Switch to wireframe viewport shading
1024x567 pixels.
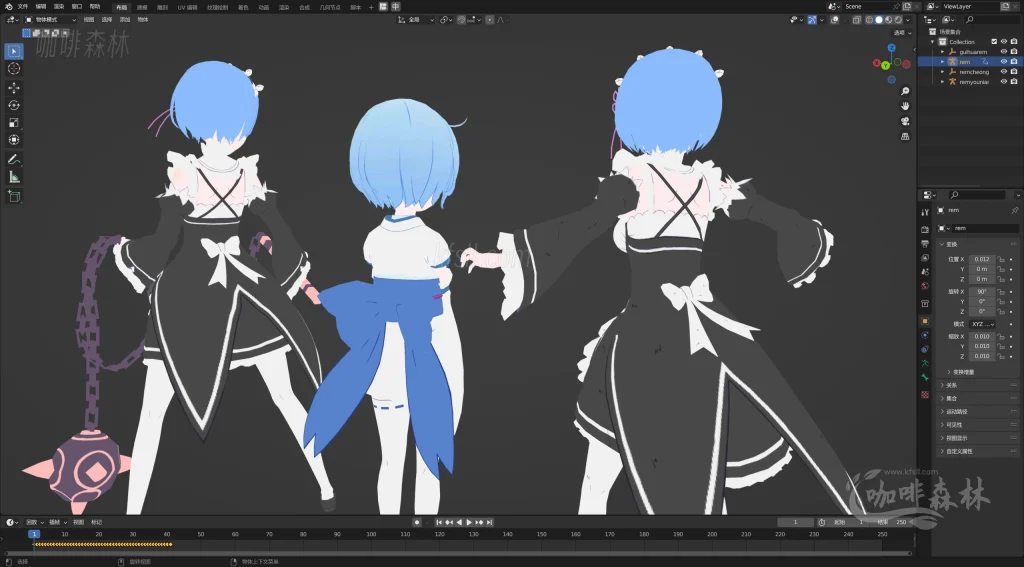click(870, 20)
